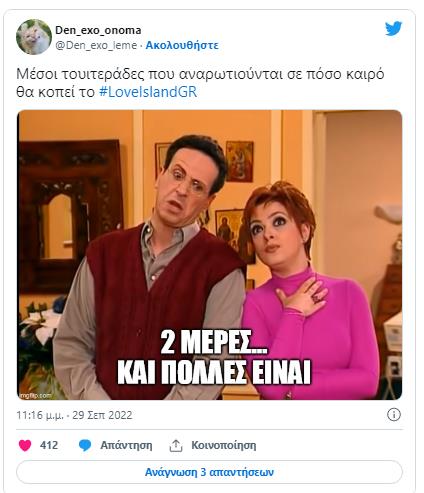Open Ανάγνωση 3 απαντήσεων replies button

point(209,472)
